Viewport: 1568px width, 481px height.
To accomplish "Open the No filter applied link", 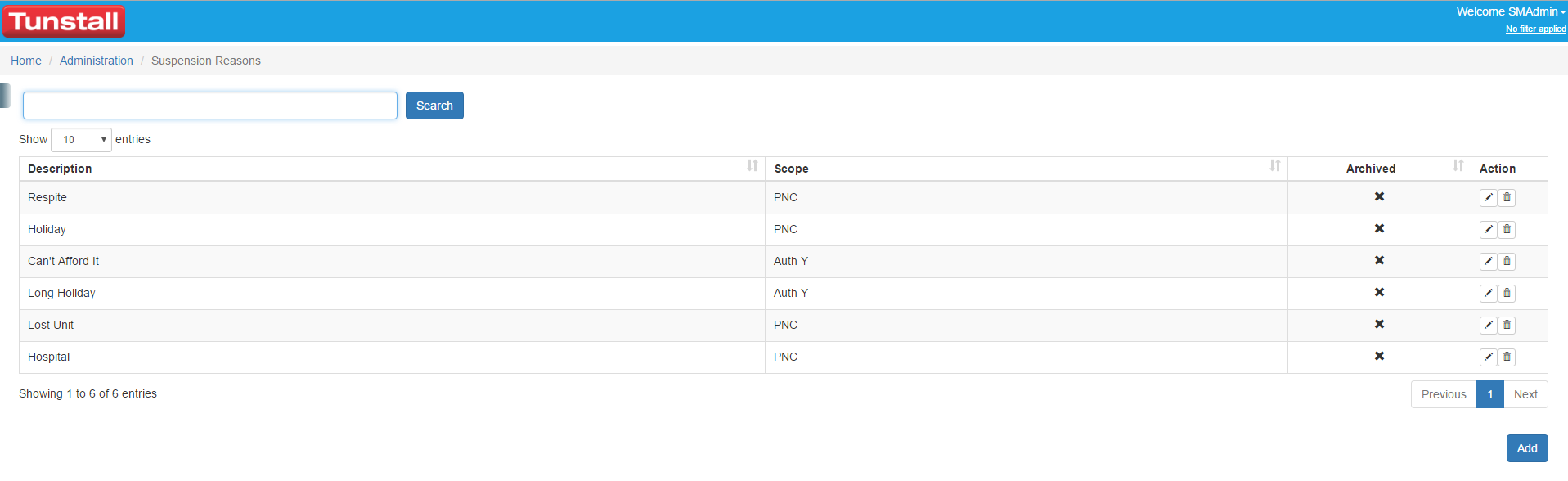I will pyautogui.click(x=1535, y=29).
